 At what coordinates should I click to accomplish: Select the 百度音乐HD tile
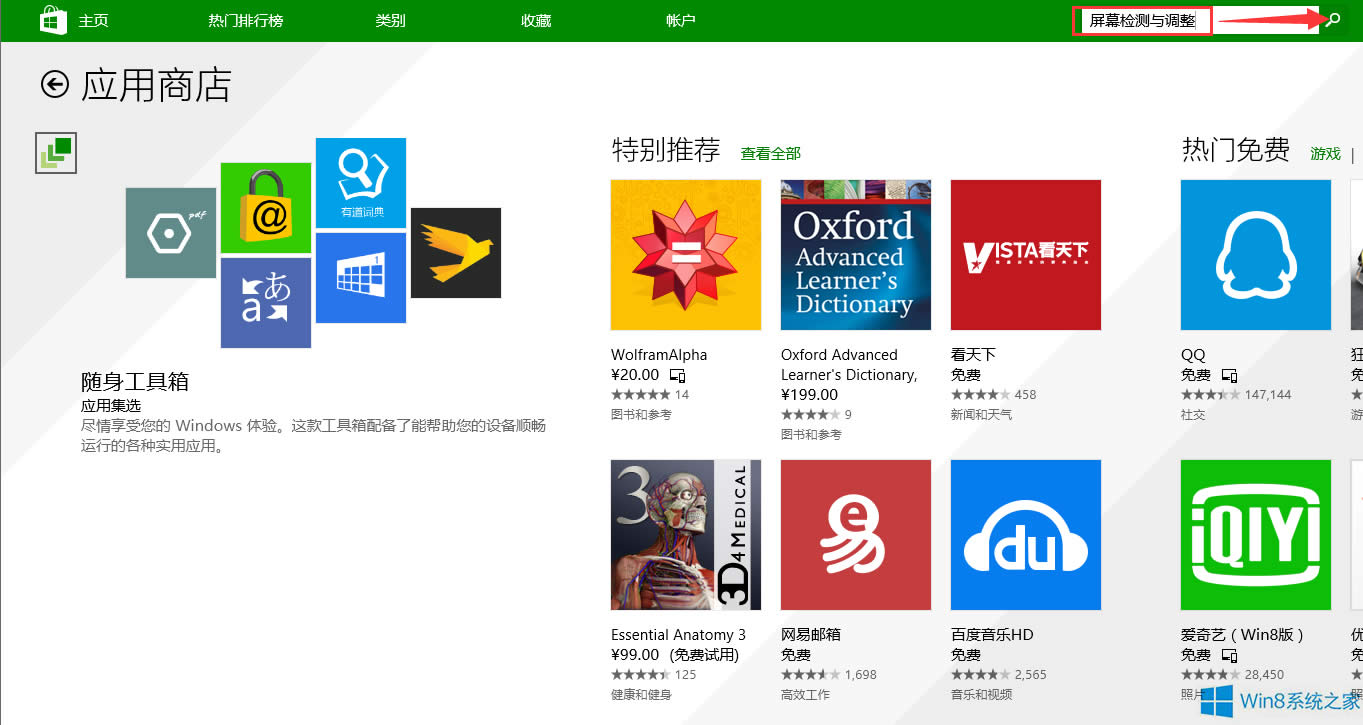pyautogui.click(x=1025, y=534)
